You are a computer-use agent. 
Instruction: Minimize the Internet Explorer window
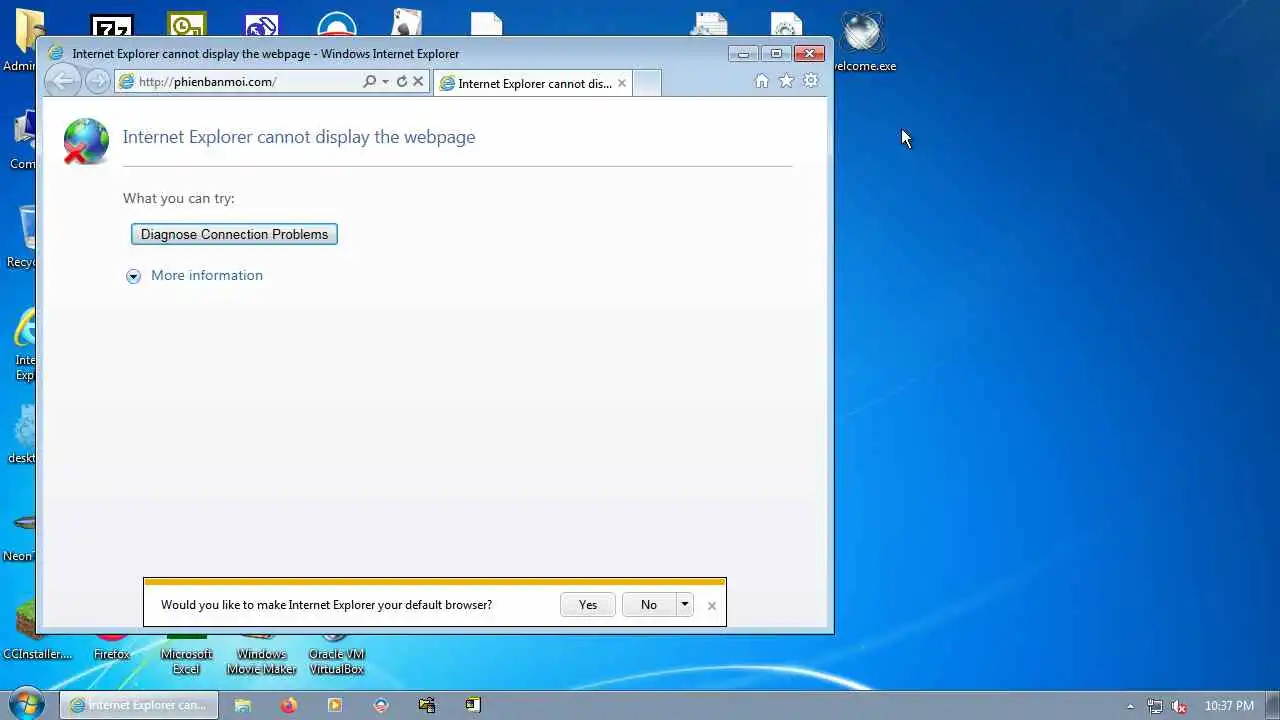[x=743, y=54]
